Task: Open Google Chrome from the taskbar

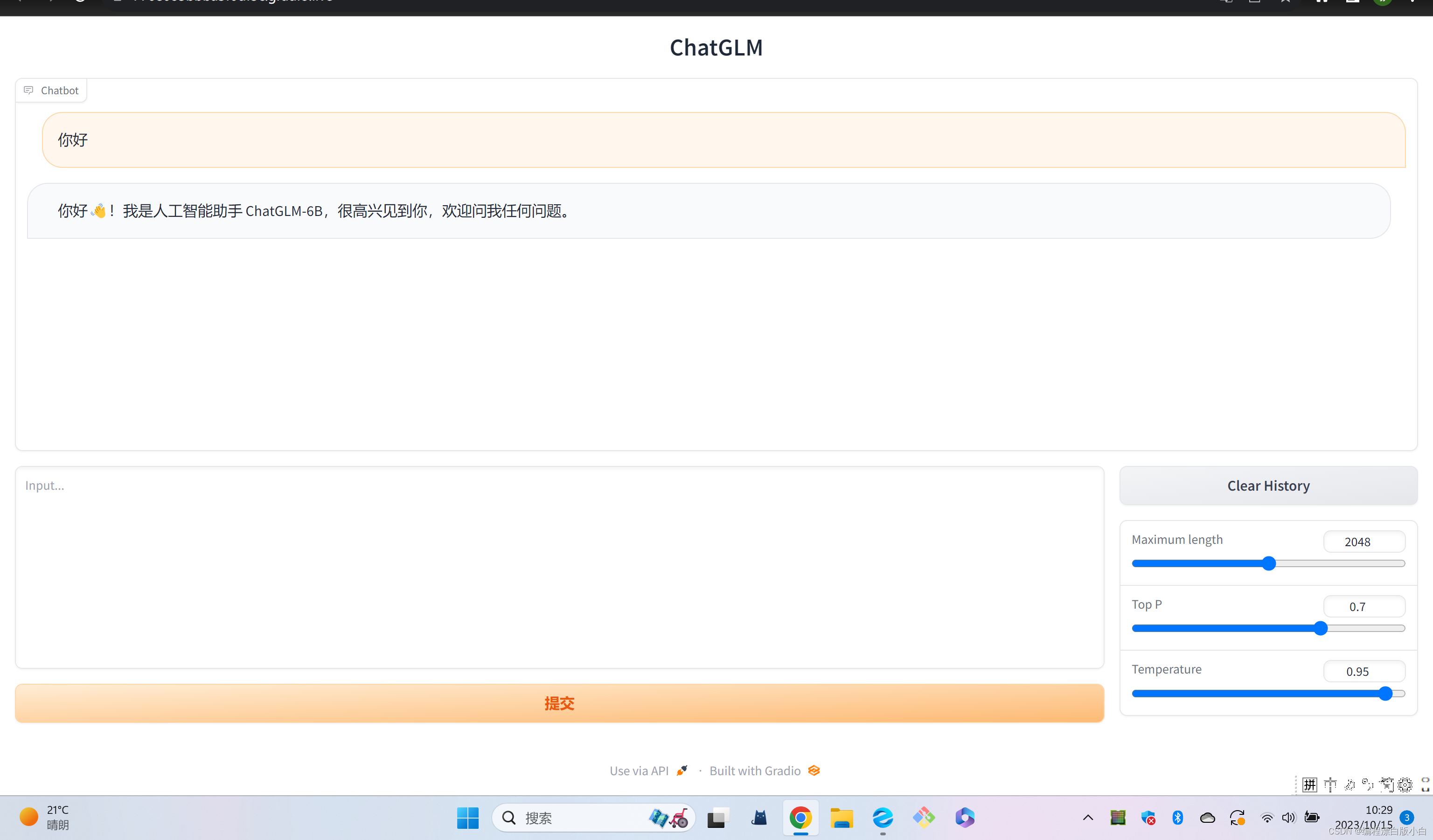Action: pyautogui.click(x=800, y=818)
